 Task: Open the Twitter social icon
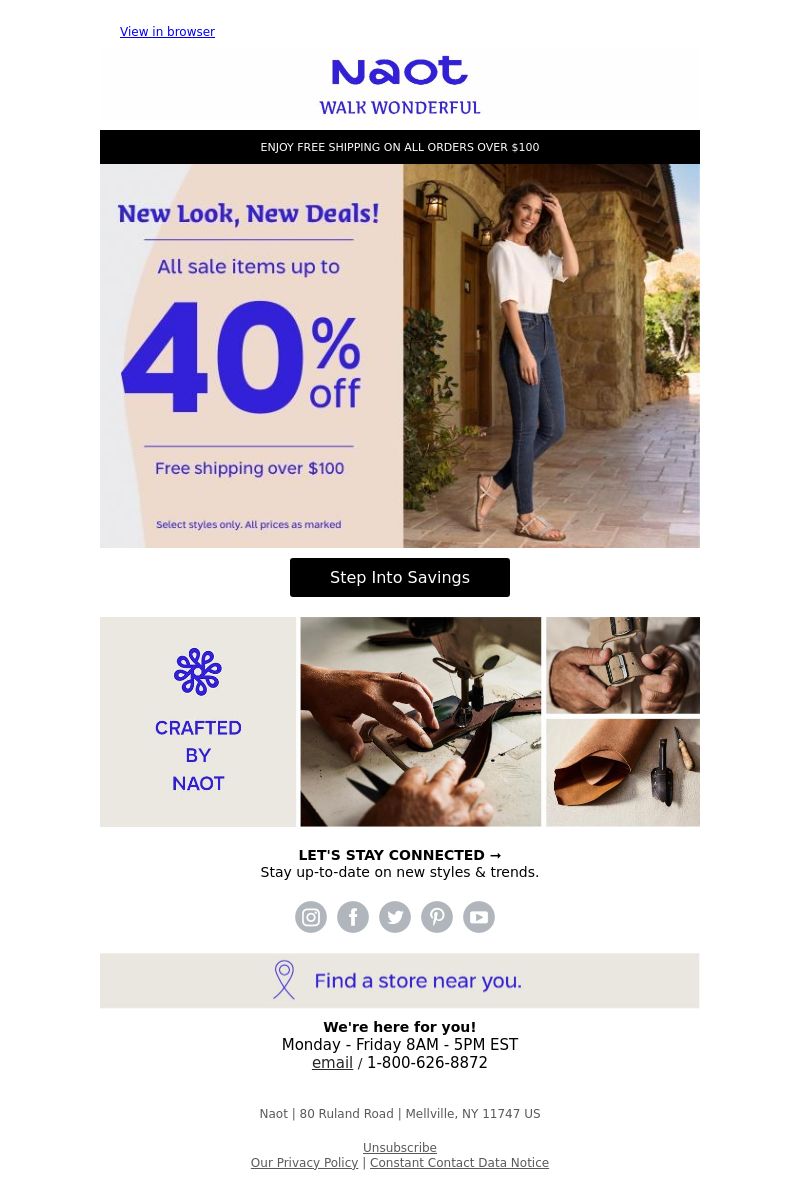[395, 917]
